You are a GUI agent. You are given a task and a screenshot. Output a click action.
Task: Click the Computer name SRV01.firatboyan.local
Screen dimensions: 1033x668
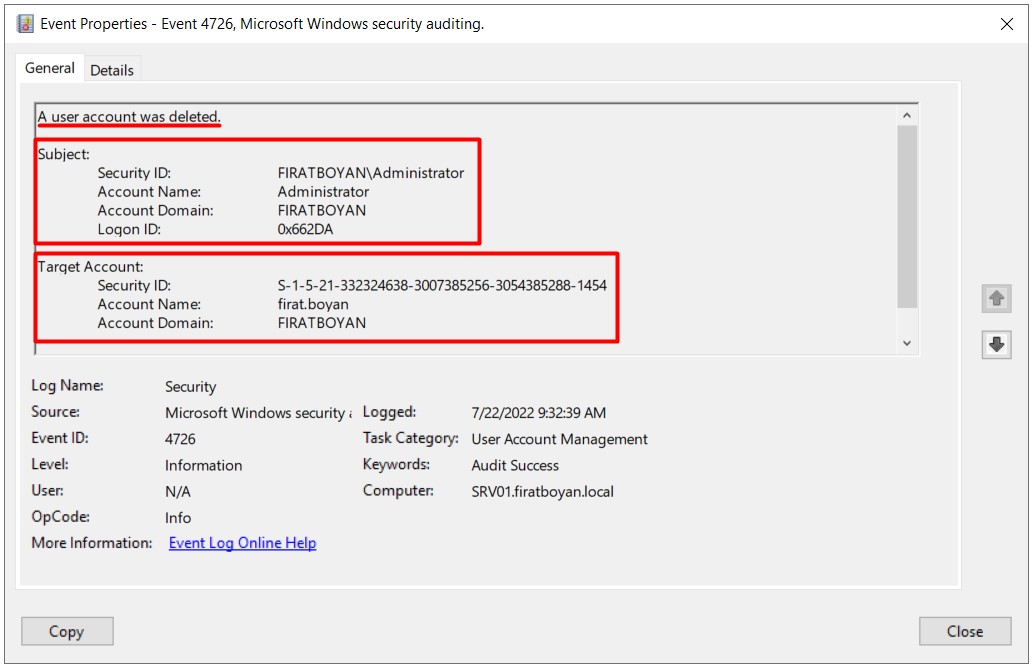point(542,491)
